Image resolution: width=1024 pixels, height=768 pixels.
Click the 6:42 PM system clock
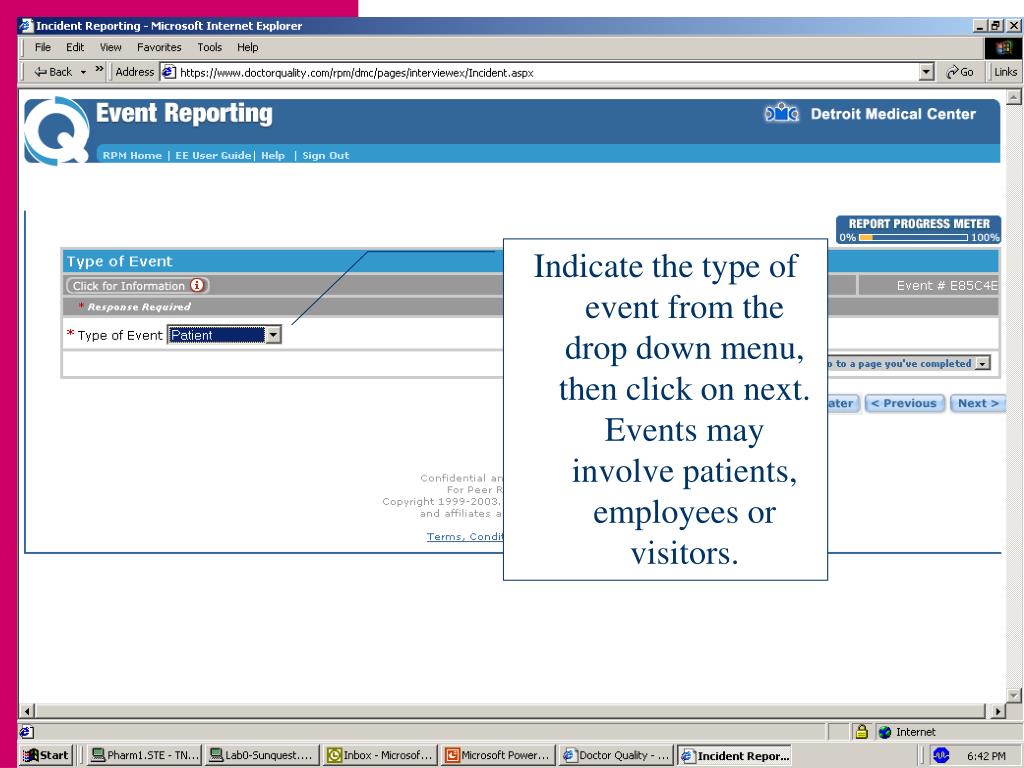986,756
